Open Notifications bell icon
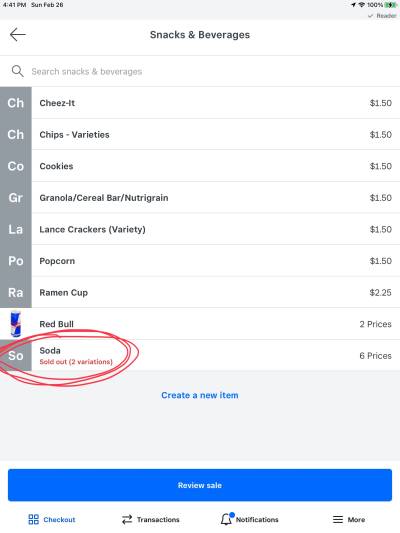Image resolution: width=400 pixels, height=533 pixels. [226, 519]
